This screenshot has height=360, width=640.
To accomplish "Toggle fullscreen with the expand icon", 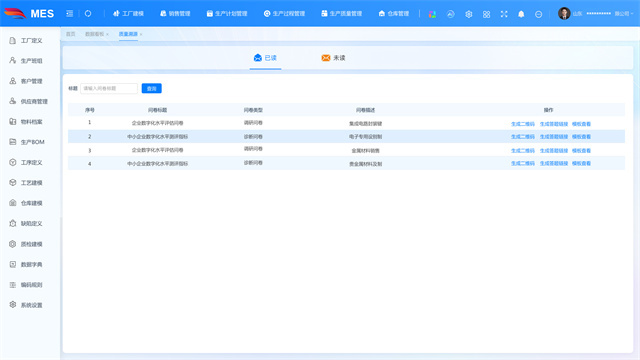I will click(504, 14).
